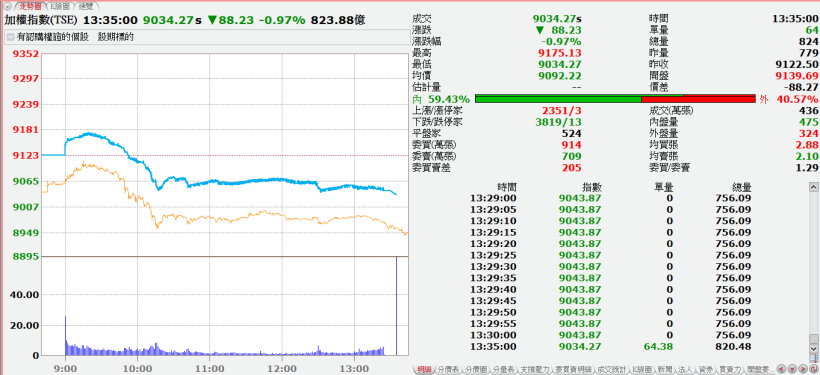Click the 13:29:30 detail row
820x375 pixels.
click(x=611, y=267)
